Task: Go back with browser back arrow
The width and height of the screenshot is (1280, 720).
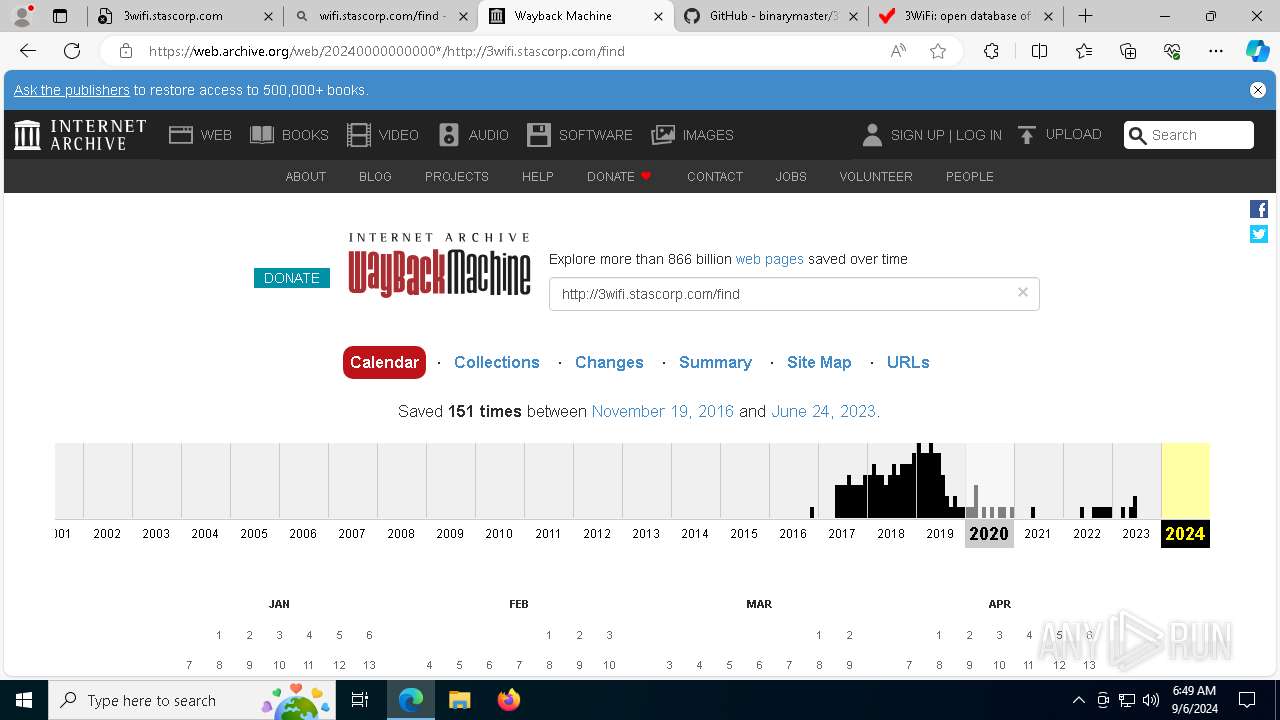Action: (28, 51)
